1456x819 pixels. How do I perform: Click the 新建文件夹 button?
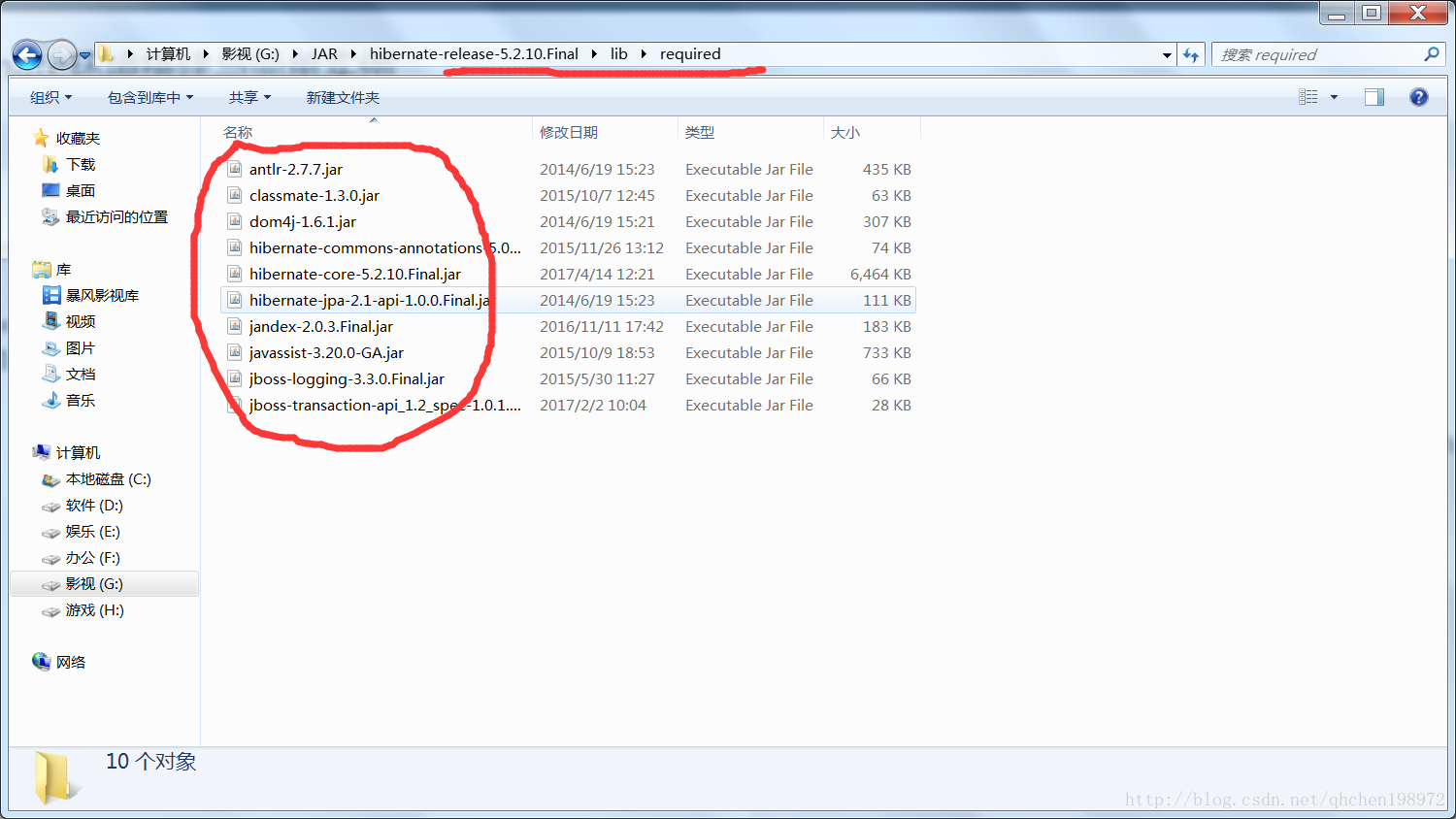pos(343,97)
